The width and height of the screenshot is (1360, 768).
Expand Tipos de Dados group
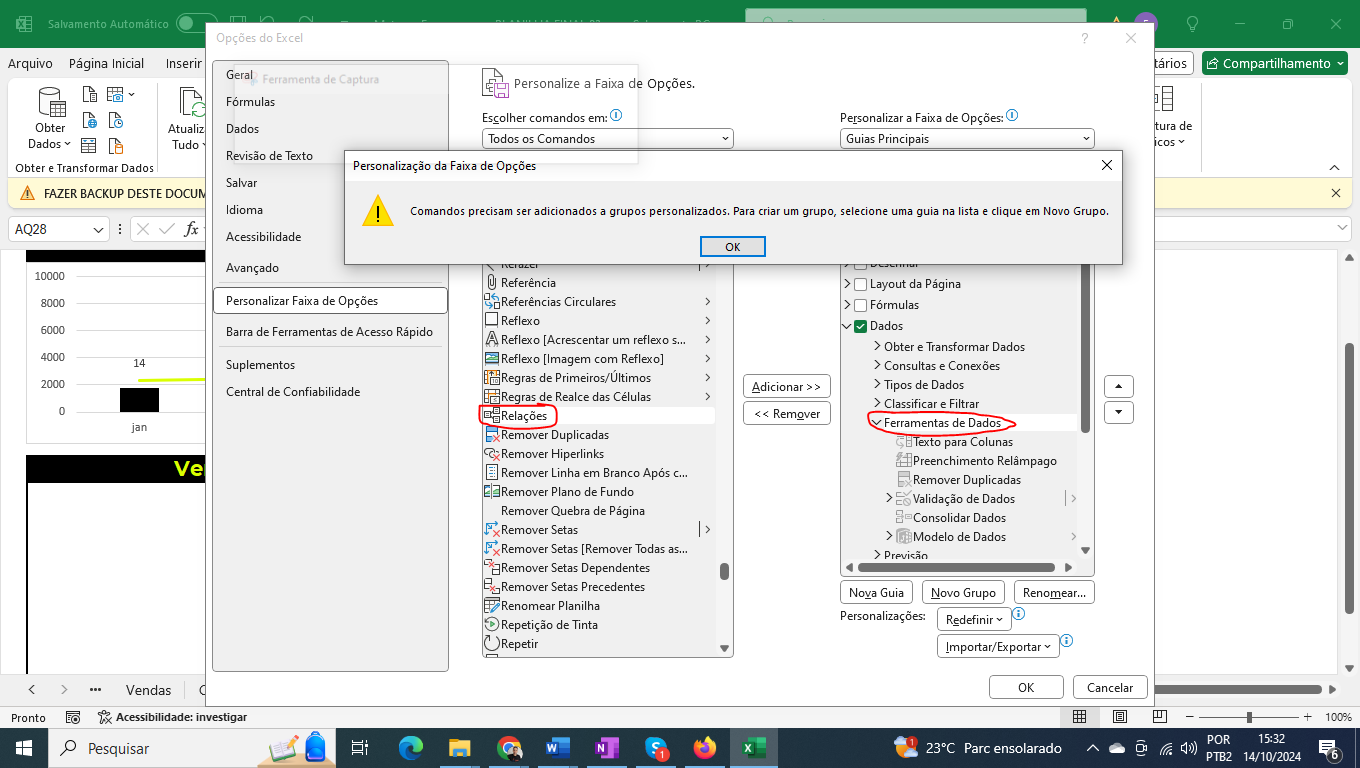pos(877,385)
